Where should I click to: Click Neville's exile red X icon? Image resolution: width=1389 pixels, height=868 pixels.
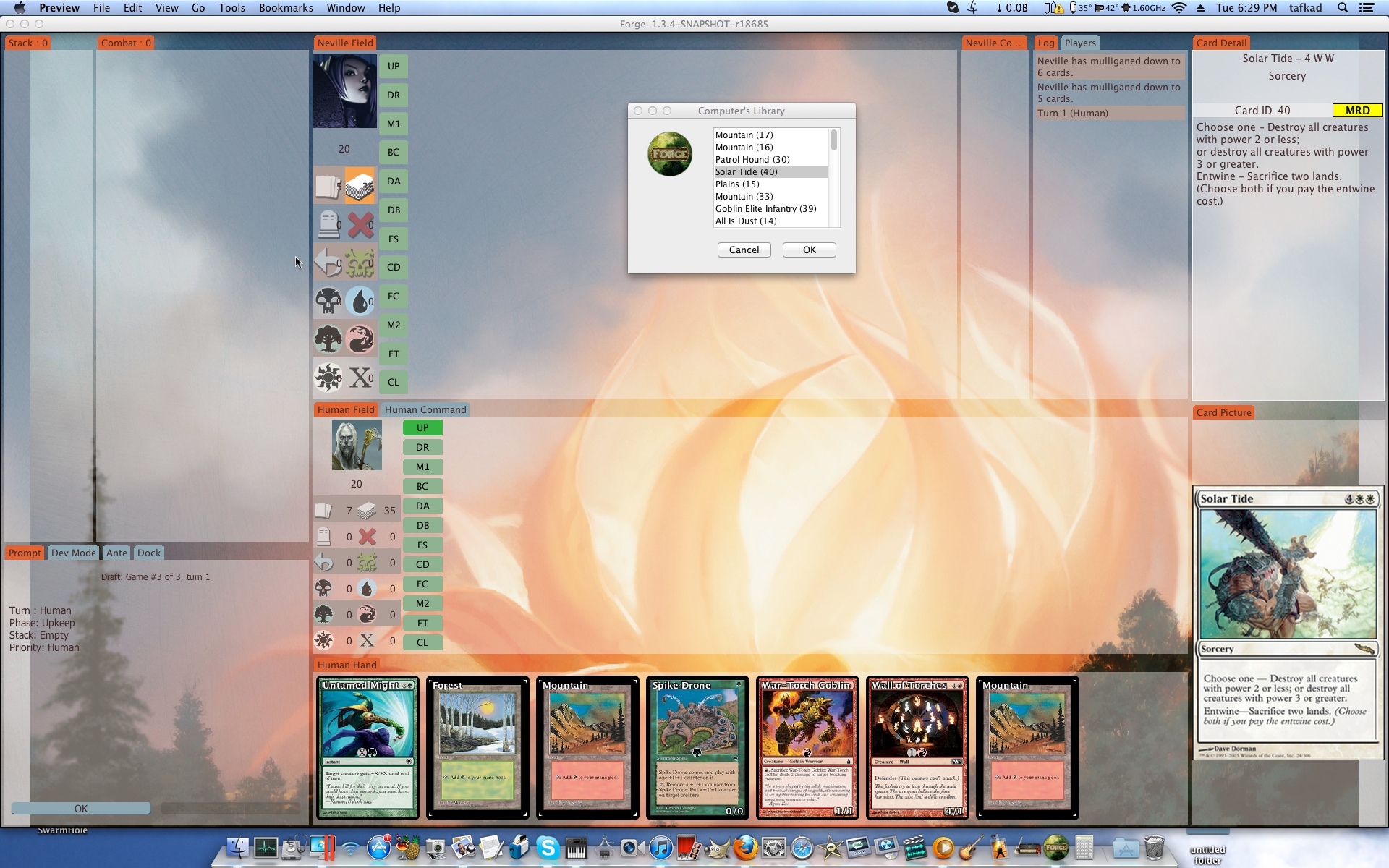click(x=360, y=225)
